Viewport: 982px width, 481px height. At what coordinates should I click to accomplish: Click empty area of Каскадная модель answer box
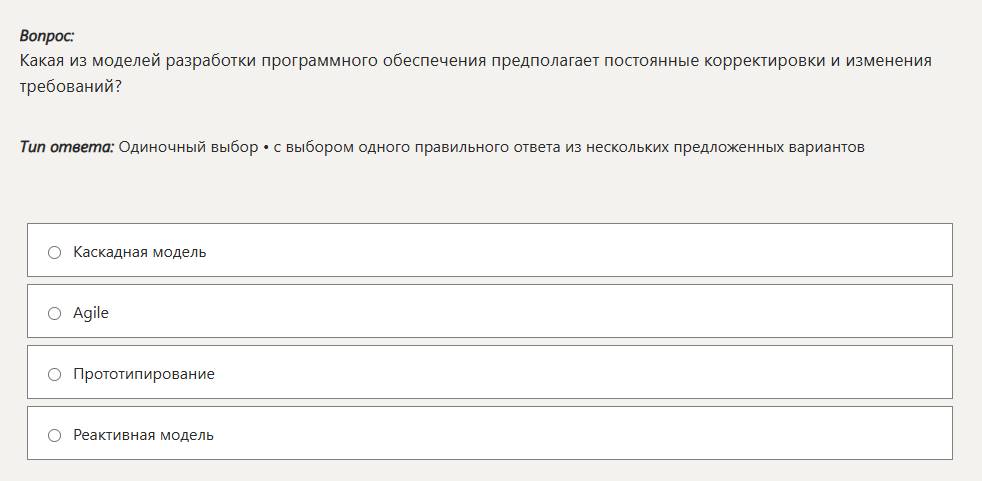coord(600,252)
